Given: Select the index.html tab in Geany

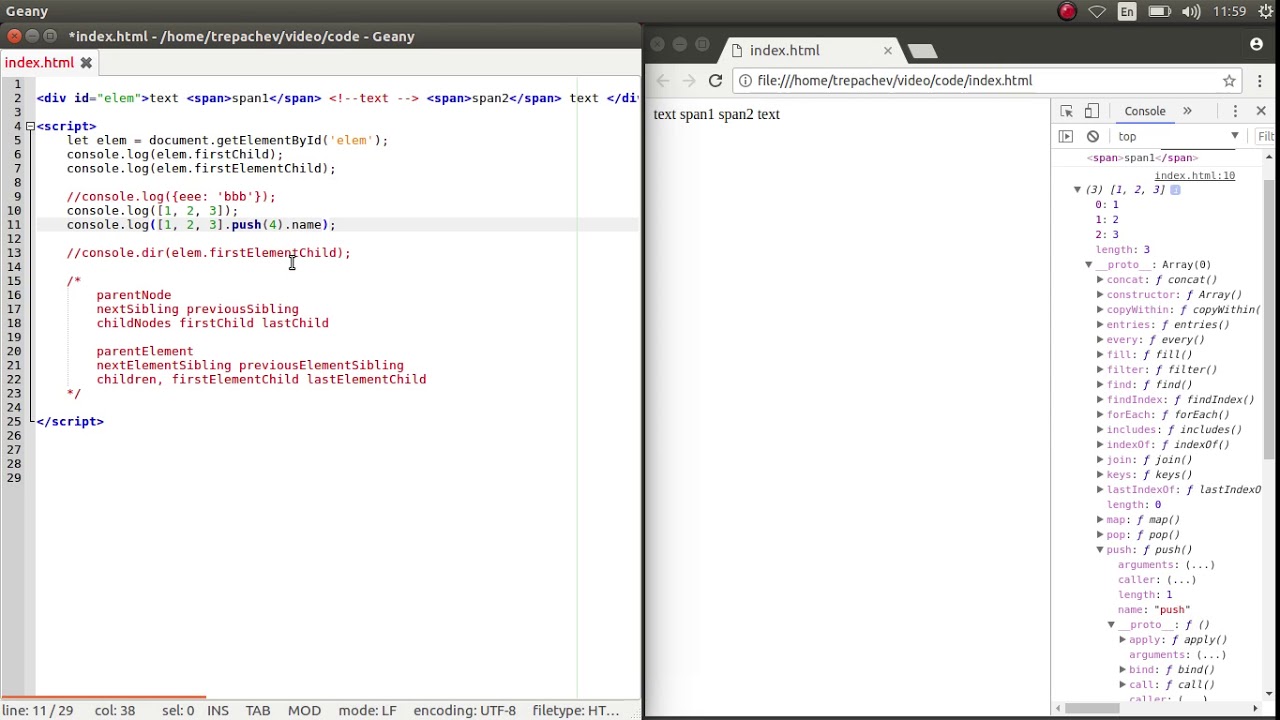Looking at the screenshot, I should pos(39,63).
